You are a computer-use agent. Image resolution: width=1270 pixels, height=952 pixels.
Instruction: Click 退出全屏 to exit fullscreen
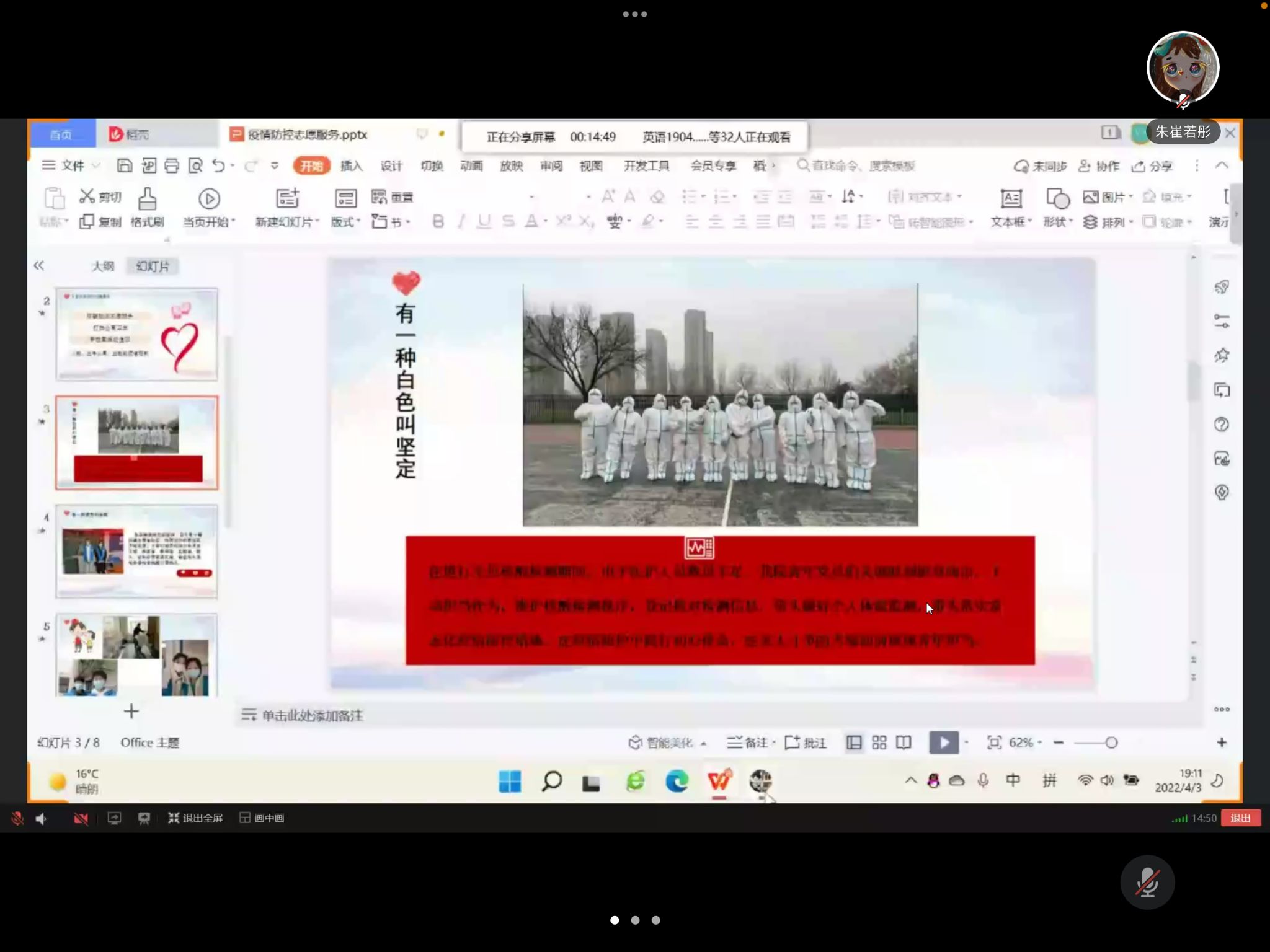pyautogui.click(x=195, y=818)
